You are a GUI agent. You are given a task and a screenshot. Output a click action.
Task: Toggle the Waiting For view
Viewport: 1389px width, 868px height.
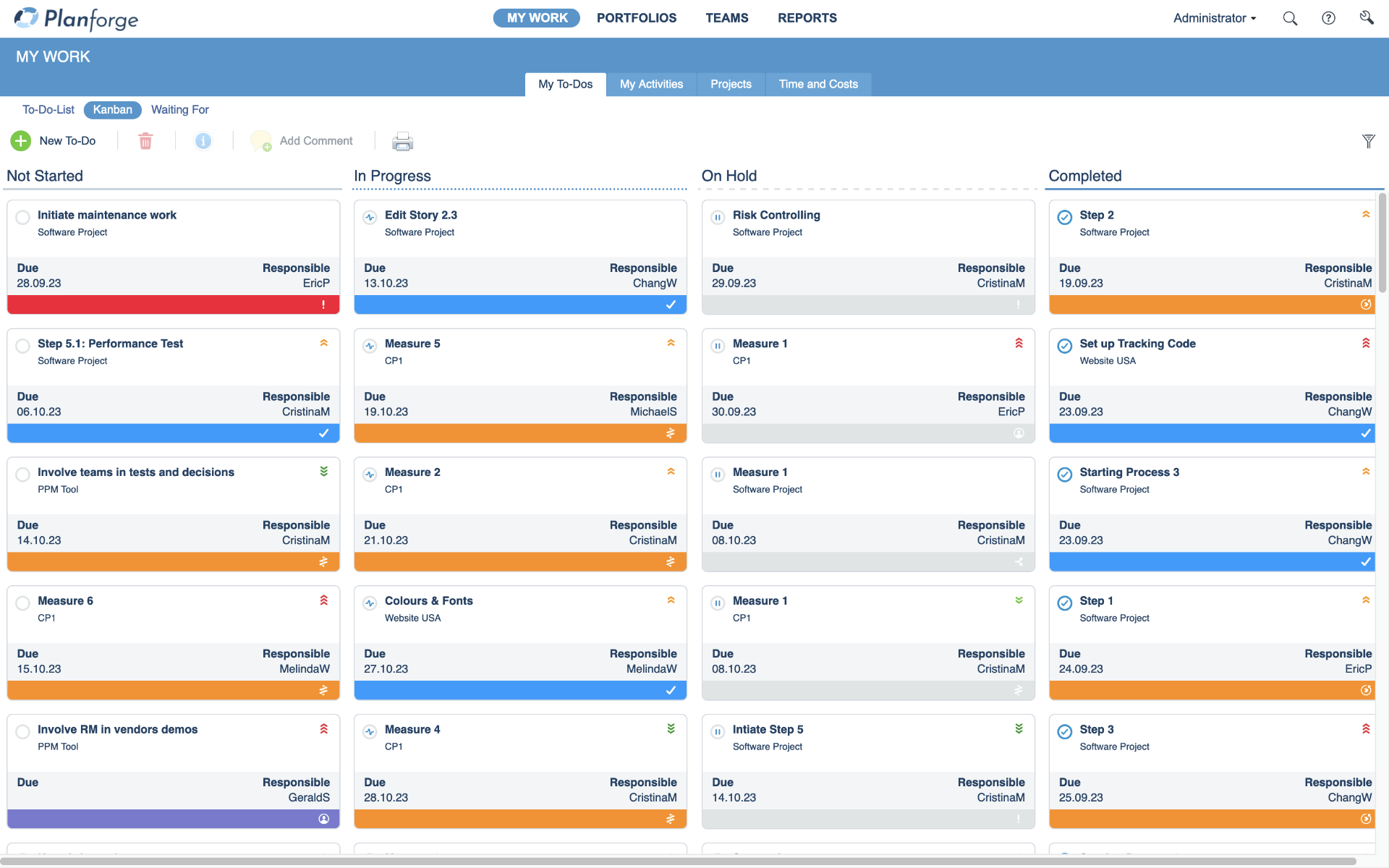[180, 110]
